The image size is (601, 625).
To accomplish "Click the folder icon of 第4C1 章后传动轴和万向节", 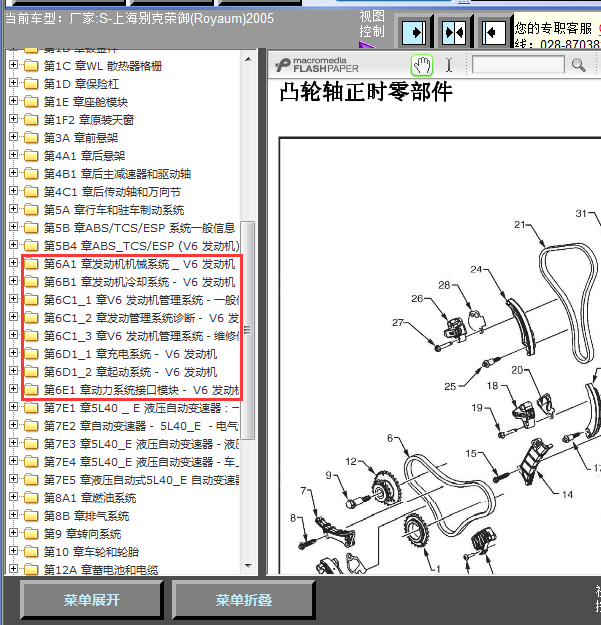I will 31,192.
